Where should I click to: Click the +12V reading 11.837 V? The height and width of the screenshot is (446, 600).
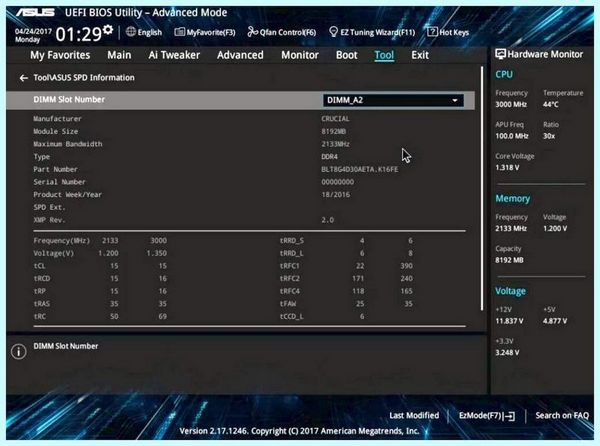[509, 321]
